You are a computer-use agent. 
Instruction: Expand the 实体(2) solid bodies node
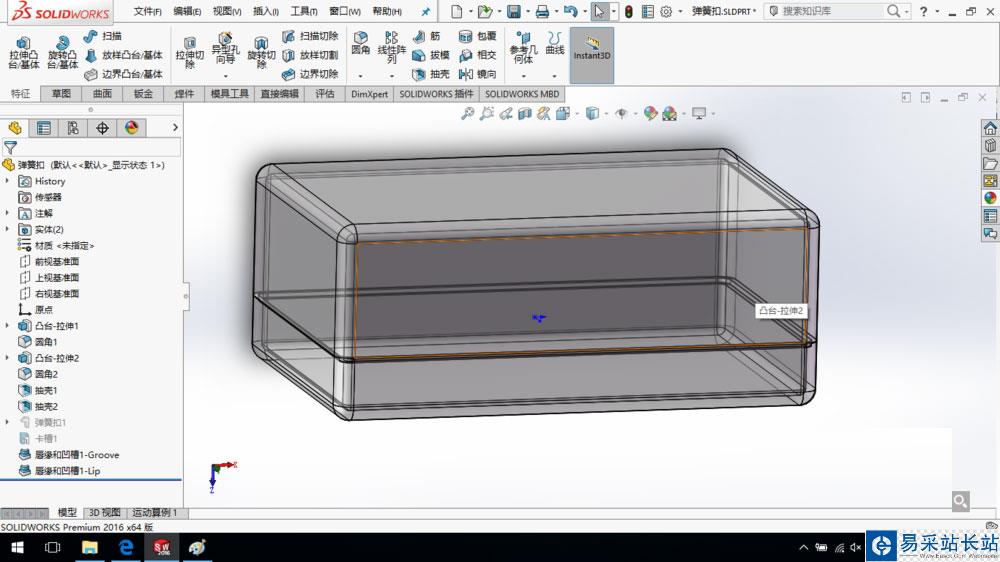click(8, 230)
